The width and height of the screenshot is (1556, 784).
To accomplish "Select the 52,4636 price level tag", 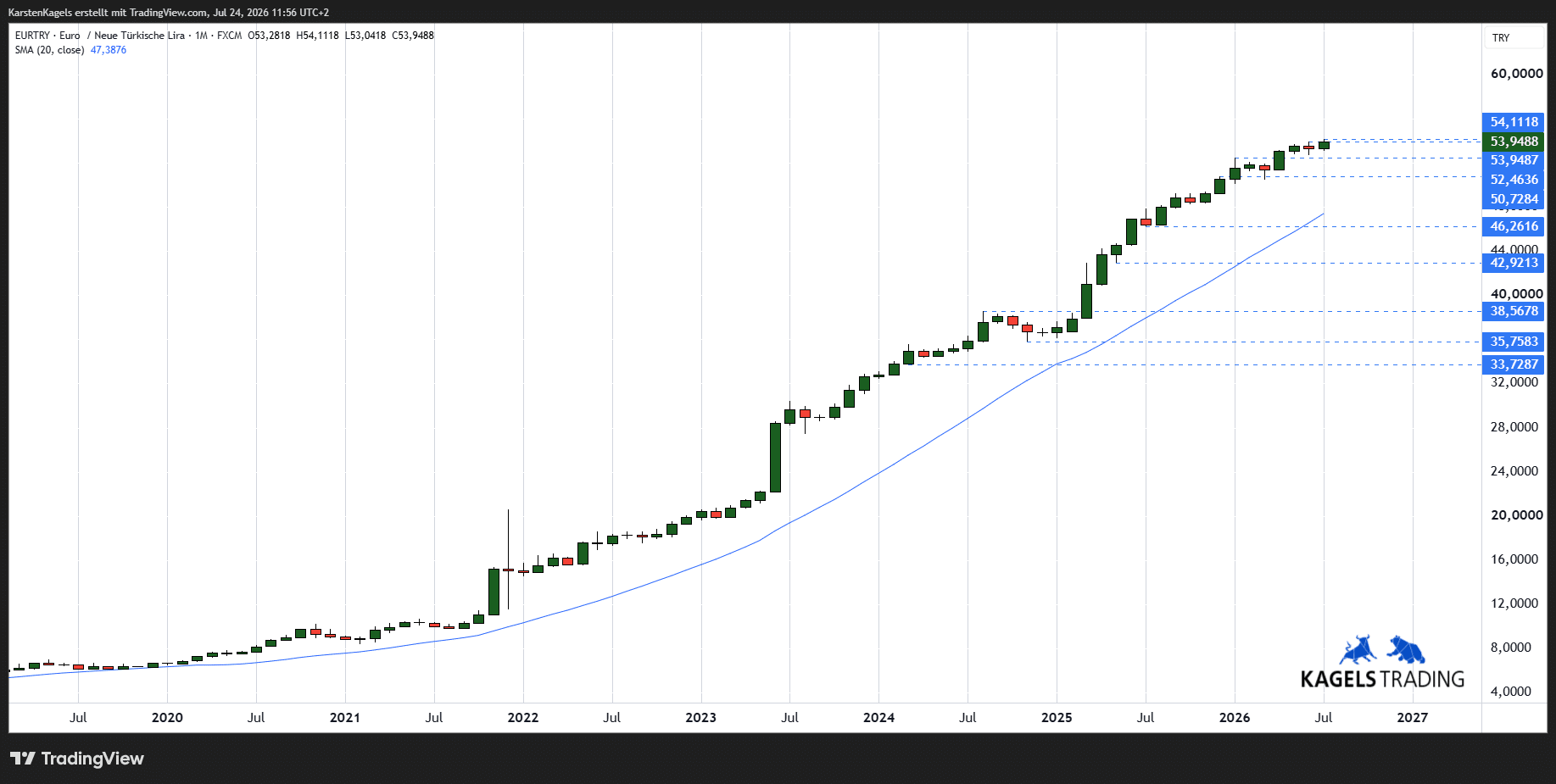I will 1514,180.
